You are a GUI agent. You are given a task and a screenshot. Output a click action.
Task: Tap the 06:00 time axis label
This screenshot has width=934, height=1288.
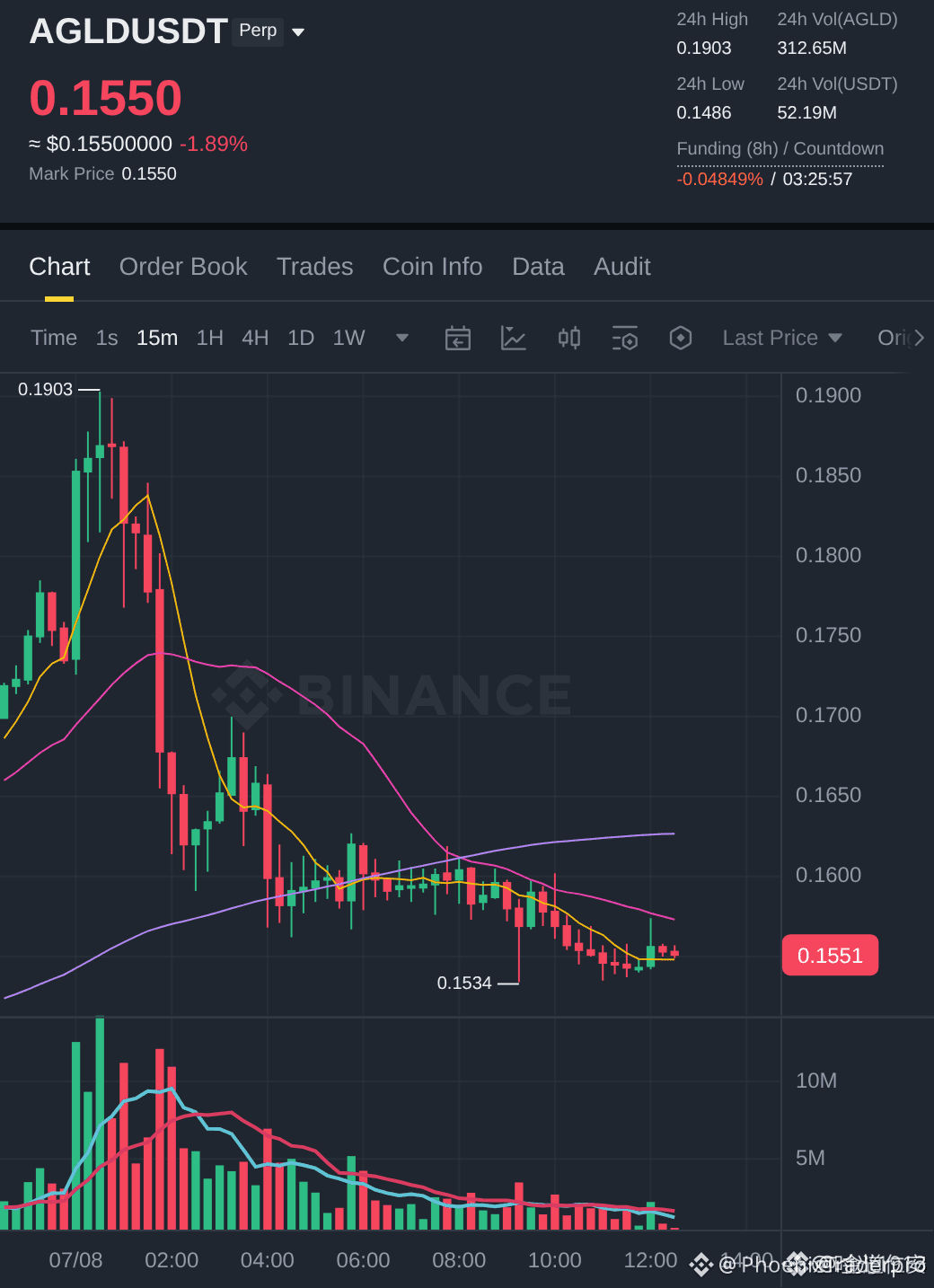(x=363, y=1260)
